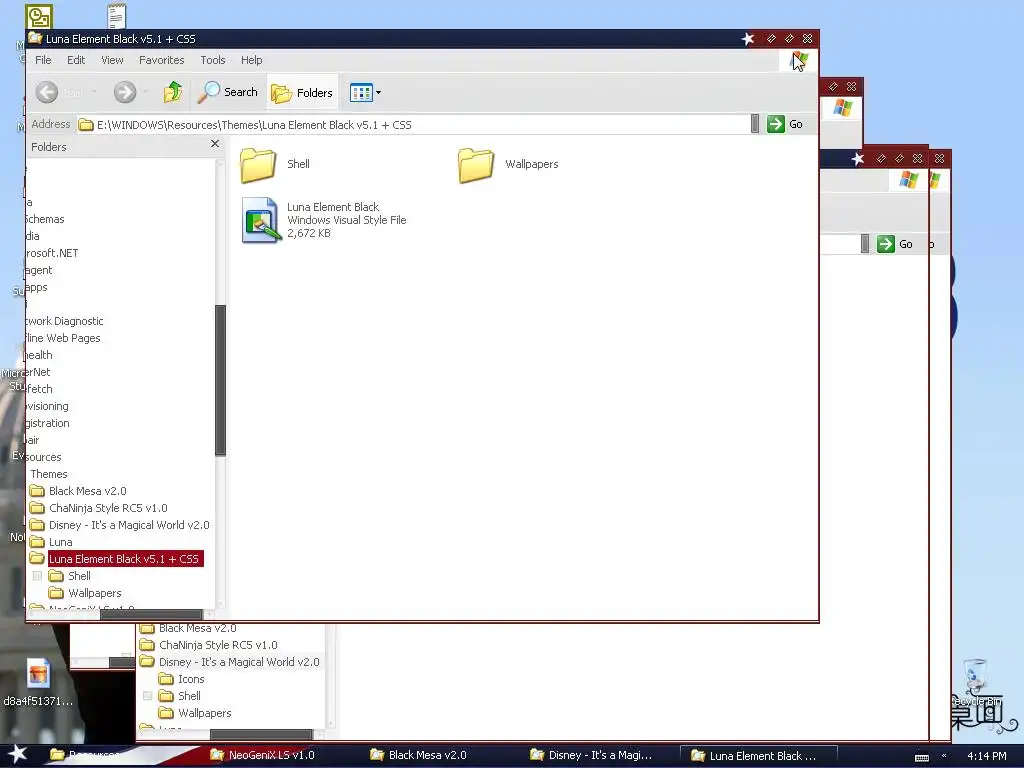Click the folder icon in the front title bar
This screenshot has width=1024, height=768.
[x=35, y=39]
